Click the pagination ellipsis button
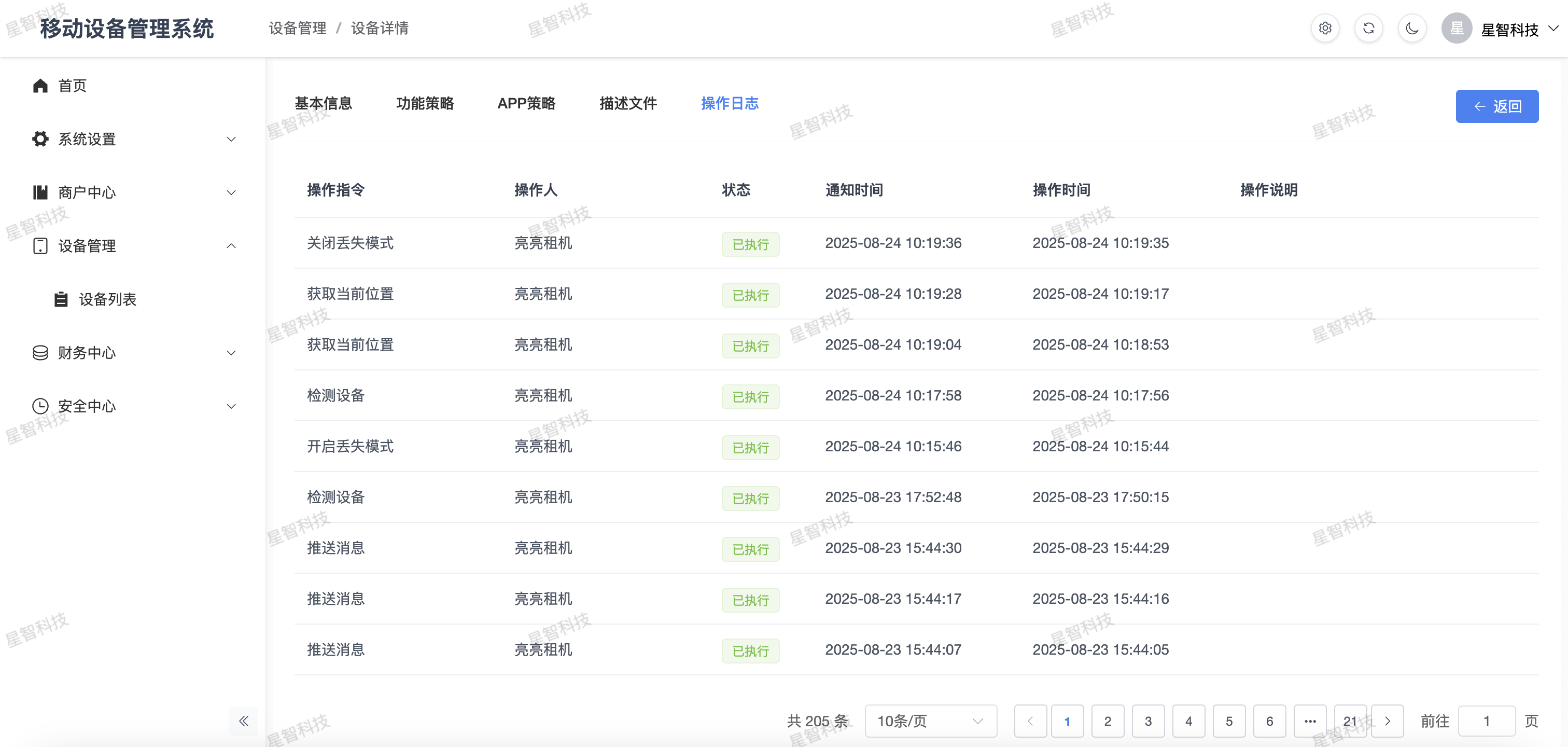Viewport: 1568px width, 747px height. [1310, 722]
